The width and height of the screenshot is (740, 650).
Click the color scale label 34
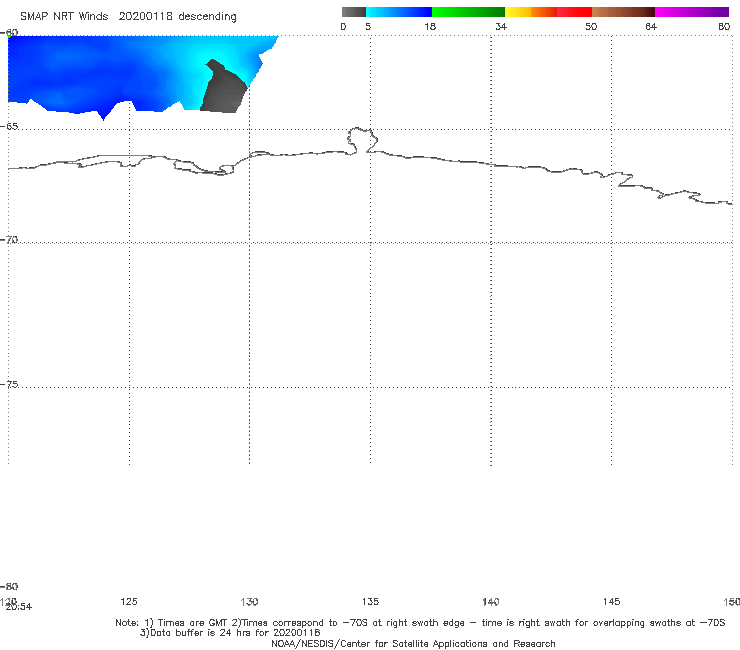click(501, 26)
